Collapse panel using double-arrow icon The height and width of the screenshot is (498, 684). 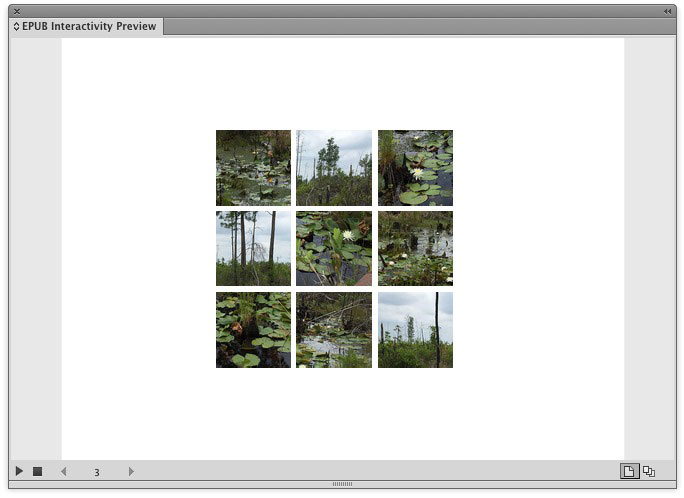click(x=667, y=11)
